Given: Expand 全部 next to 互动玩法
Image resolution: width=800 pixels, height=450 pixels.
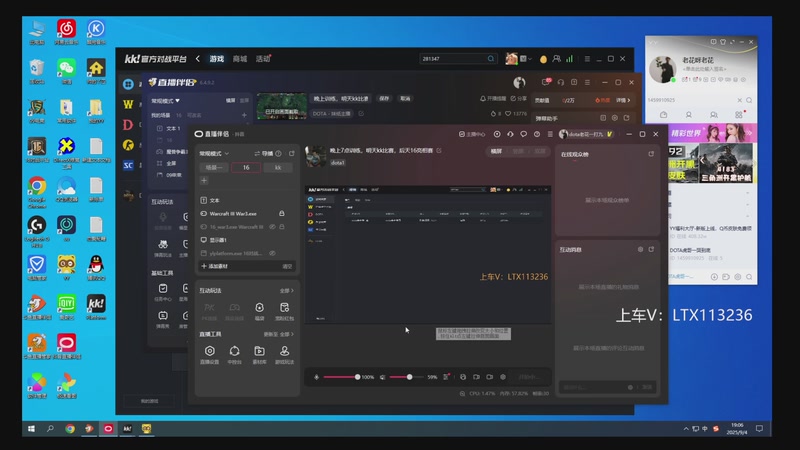Looking at the screenshot, I should [x=287, y=291].
